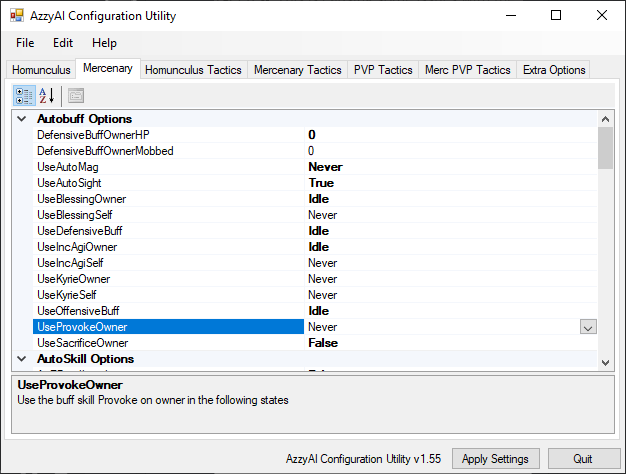
Task: Select the UseKyrieSelf property
Action: [x=168, y=295]
